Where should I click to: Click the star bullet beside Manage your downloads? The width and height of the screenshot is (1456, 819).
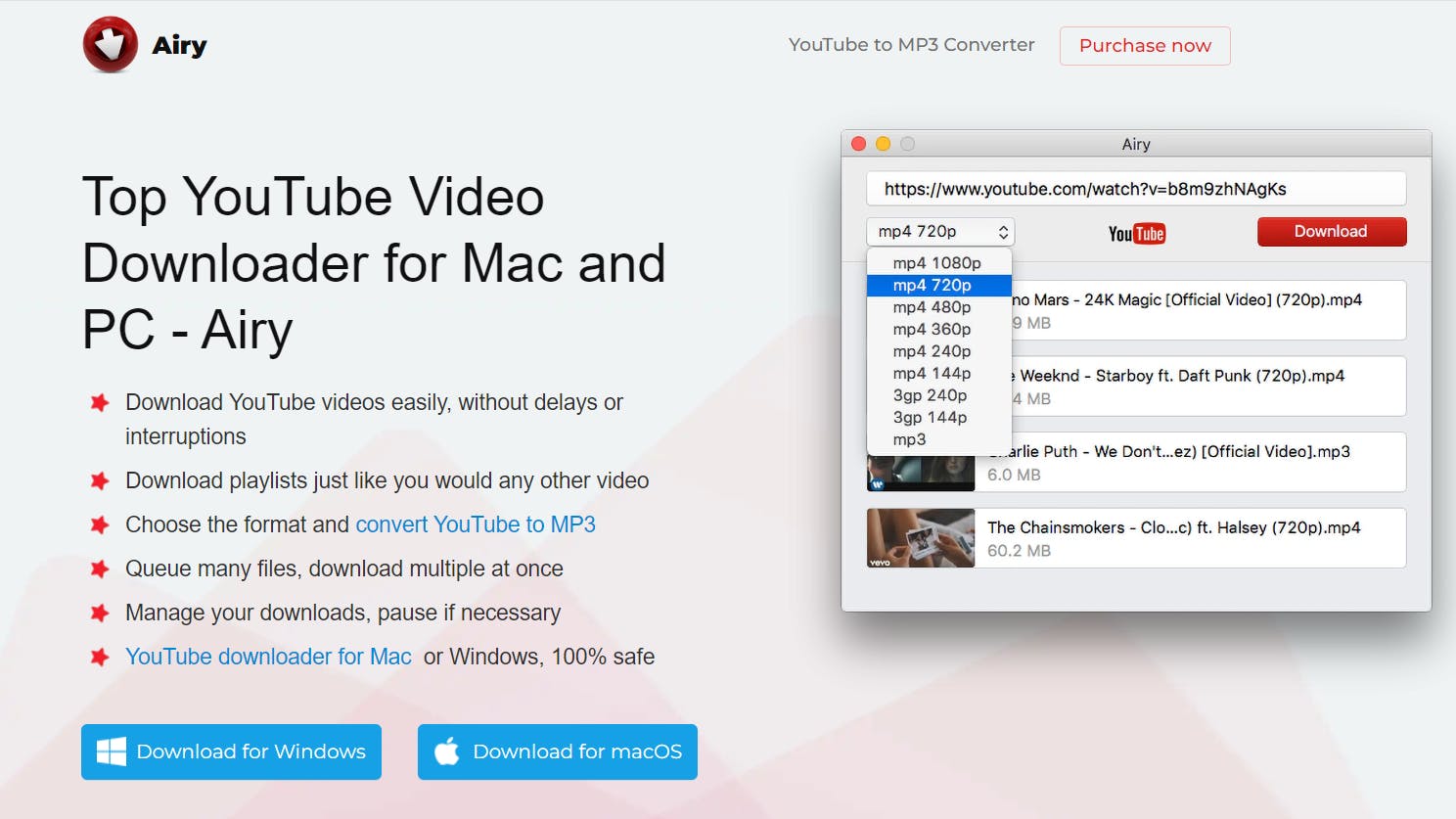100,613
